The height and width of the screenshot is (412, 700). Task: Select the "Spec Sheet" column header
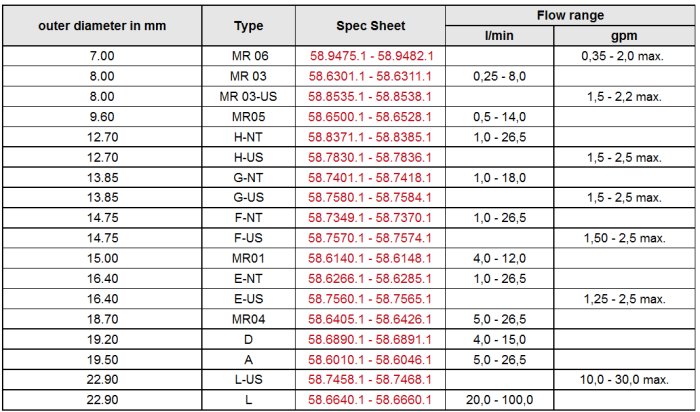[370, 25]
